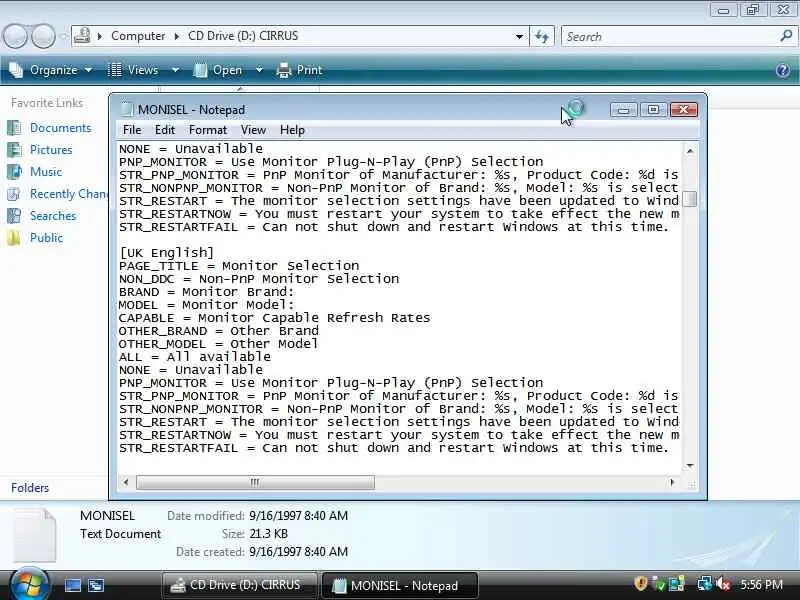Open the Notepad Edit menu
The height and width of the screenshot is (600, 800).
point(165,130)
